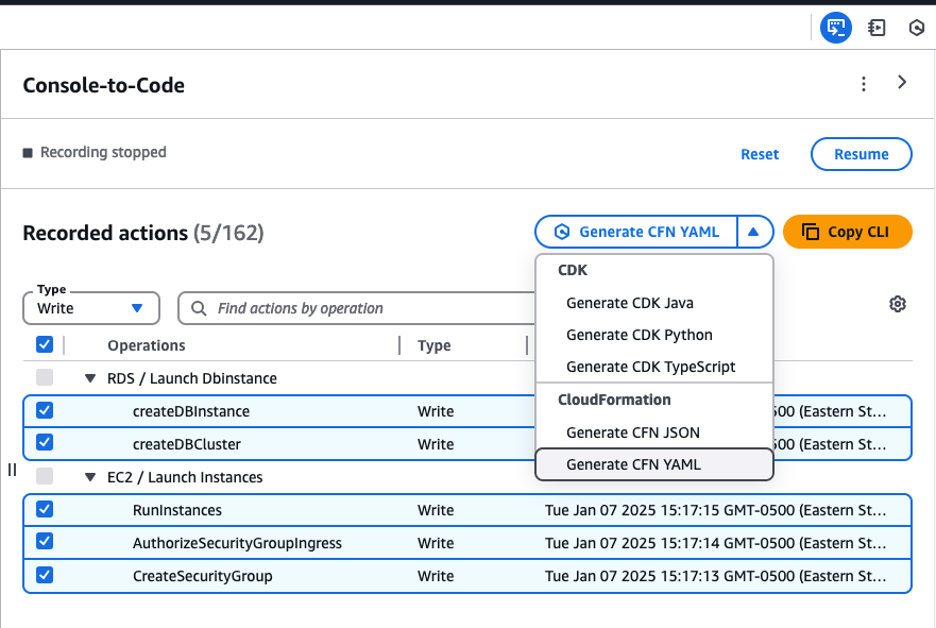Uncheck the createDBInstance action
The image size is (936, 628).
[45, 411]
